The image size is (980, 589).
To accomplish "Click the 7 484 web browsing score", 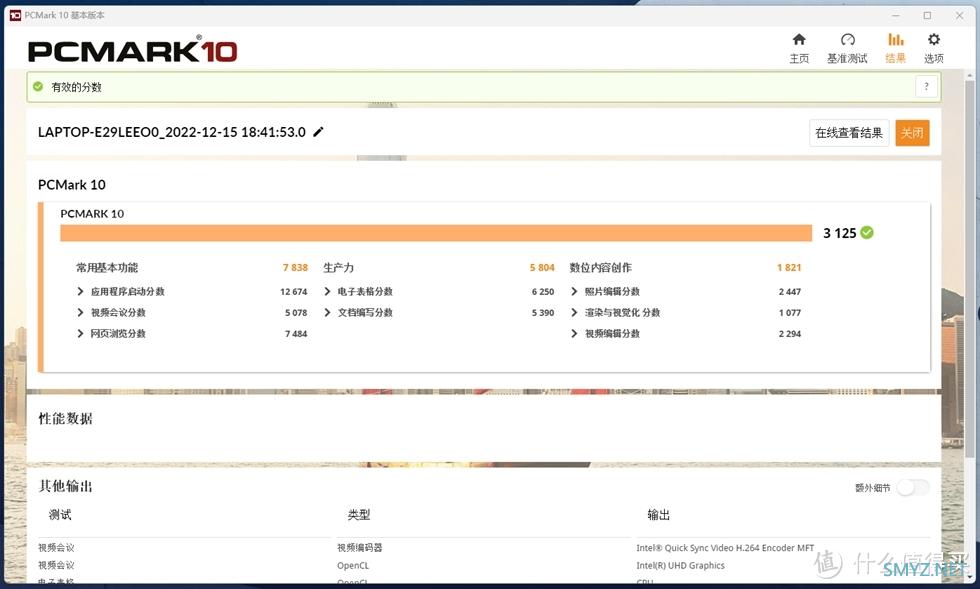I will coord(296,334).
